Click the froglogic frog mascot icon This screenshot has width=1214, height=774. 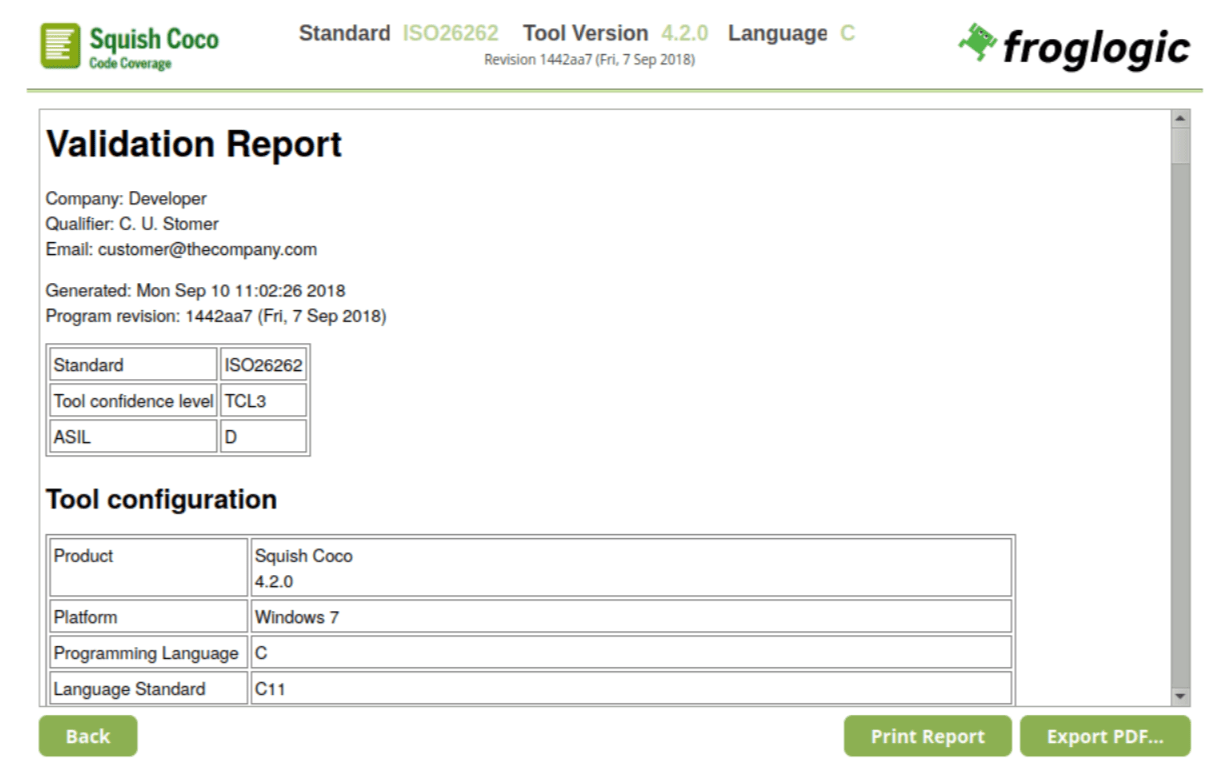click(x=977, y=42)
